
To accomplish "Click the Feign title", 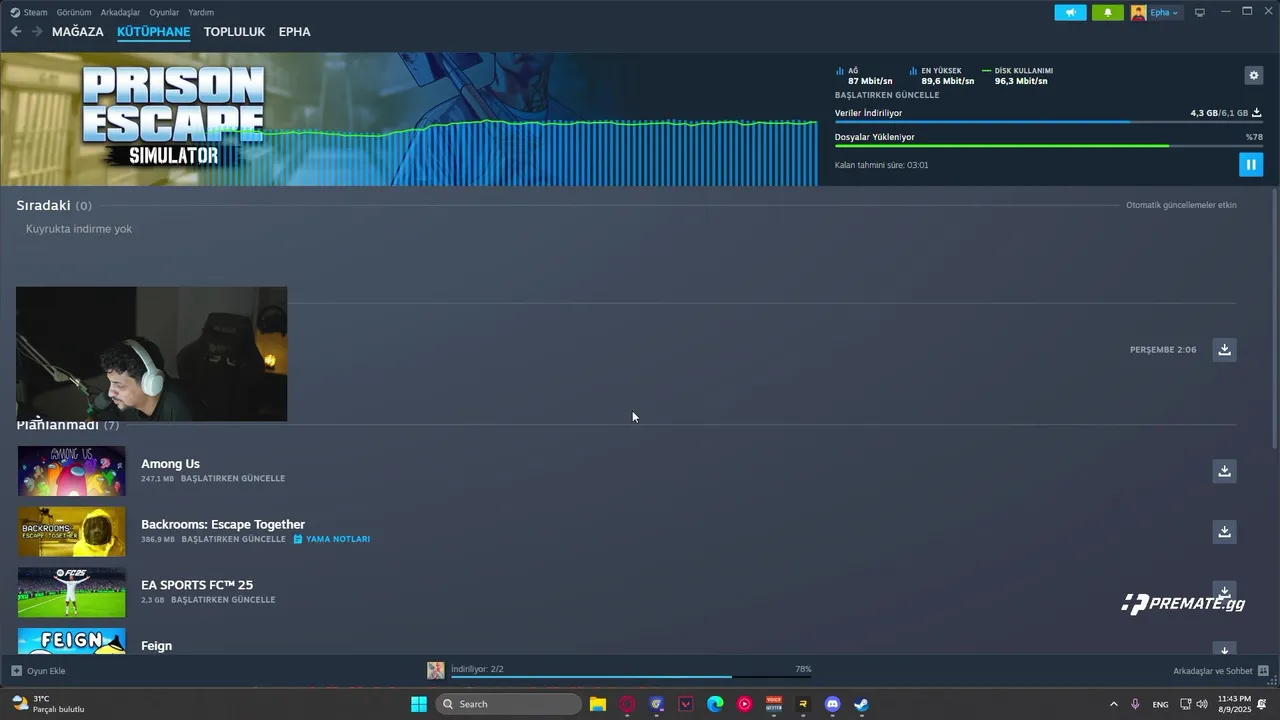I will click(156, 646).
